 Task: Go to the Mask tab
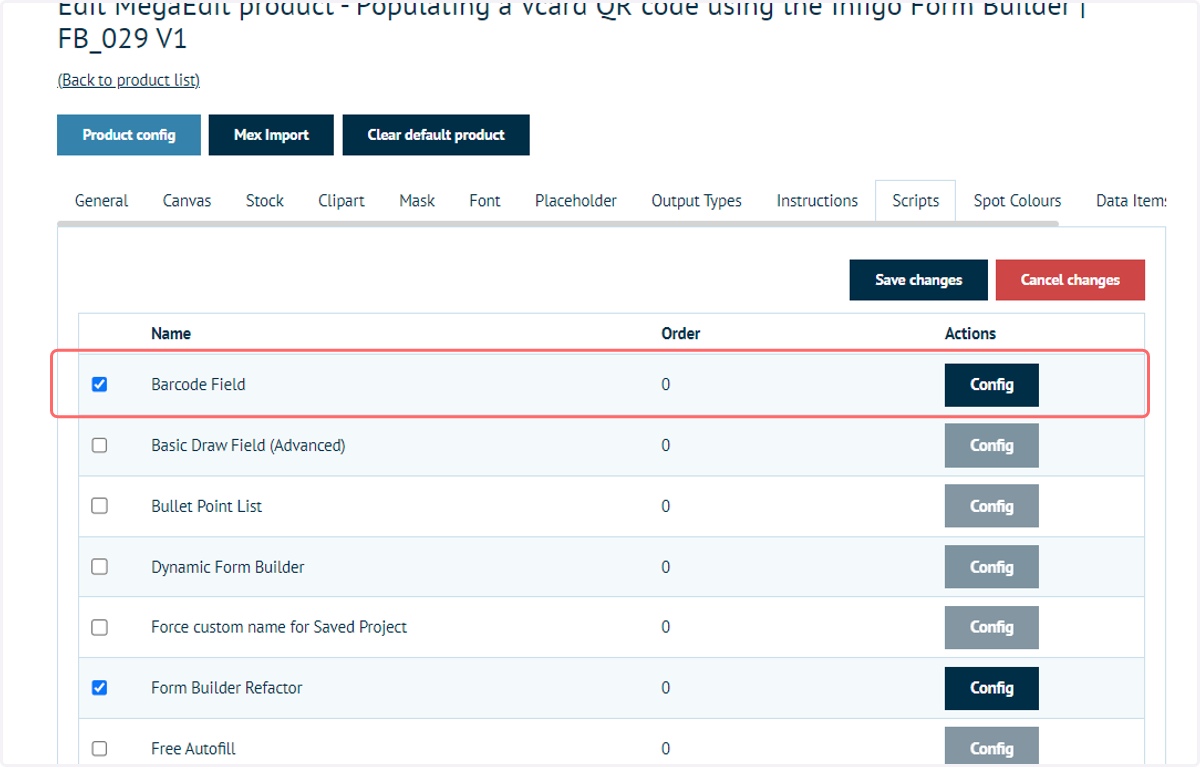tap(417, 201)
